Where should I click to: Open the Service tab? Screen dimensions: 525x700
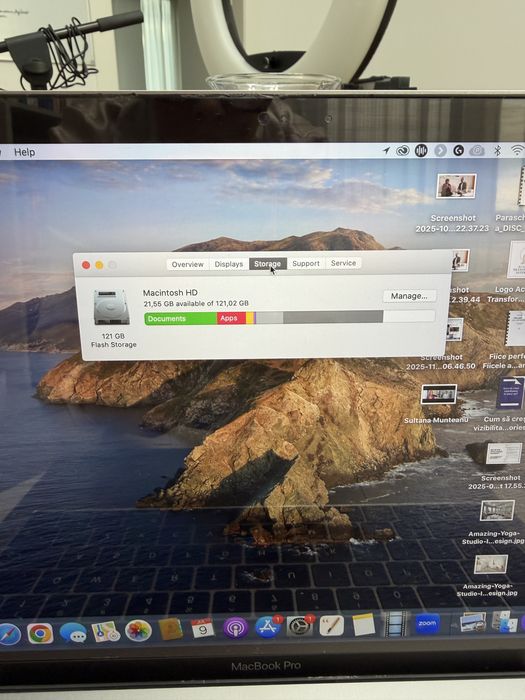(x=343, y=263)
